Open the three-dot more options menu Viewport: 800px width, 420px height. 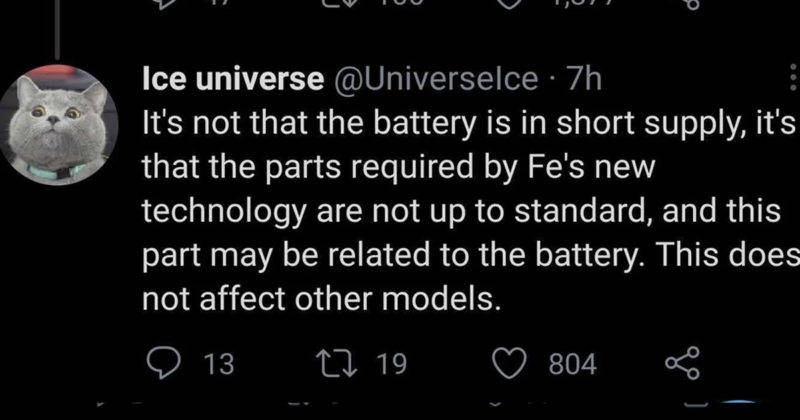pyautogui.click(x=792, y=78)
